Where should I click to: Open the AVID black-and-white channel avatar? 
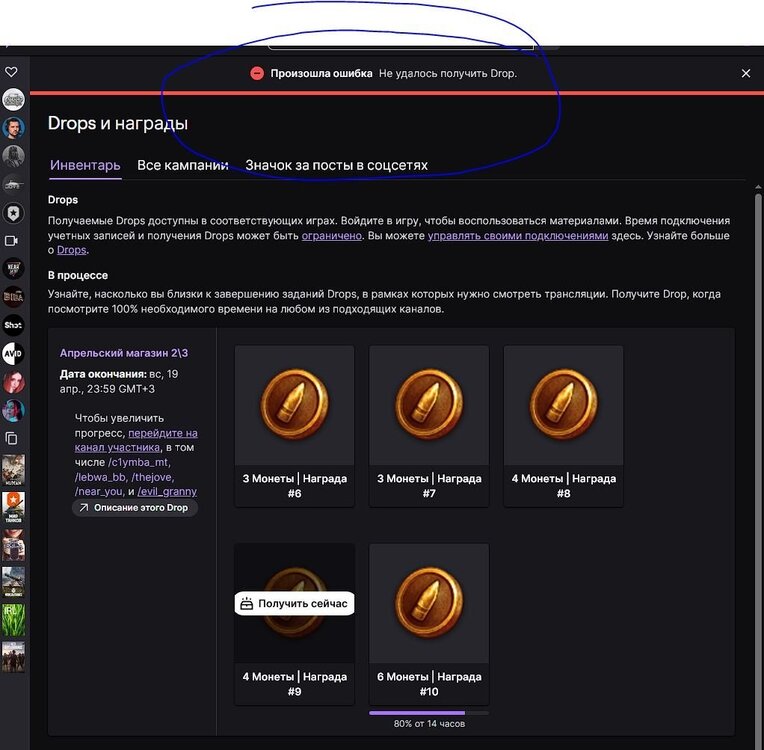pyautogui.click(x=13, y=353)
